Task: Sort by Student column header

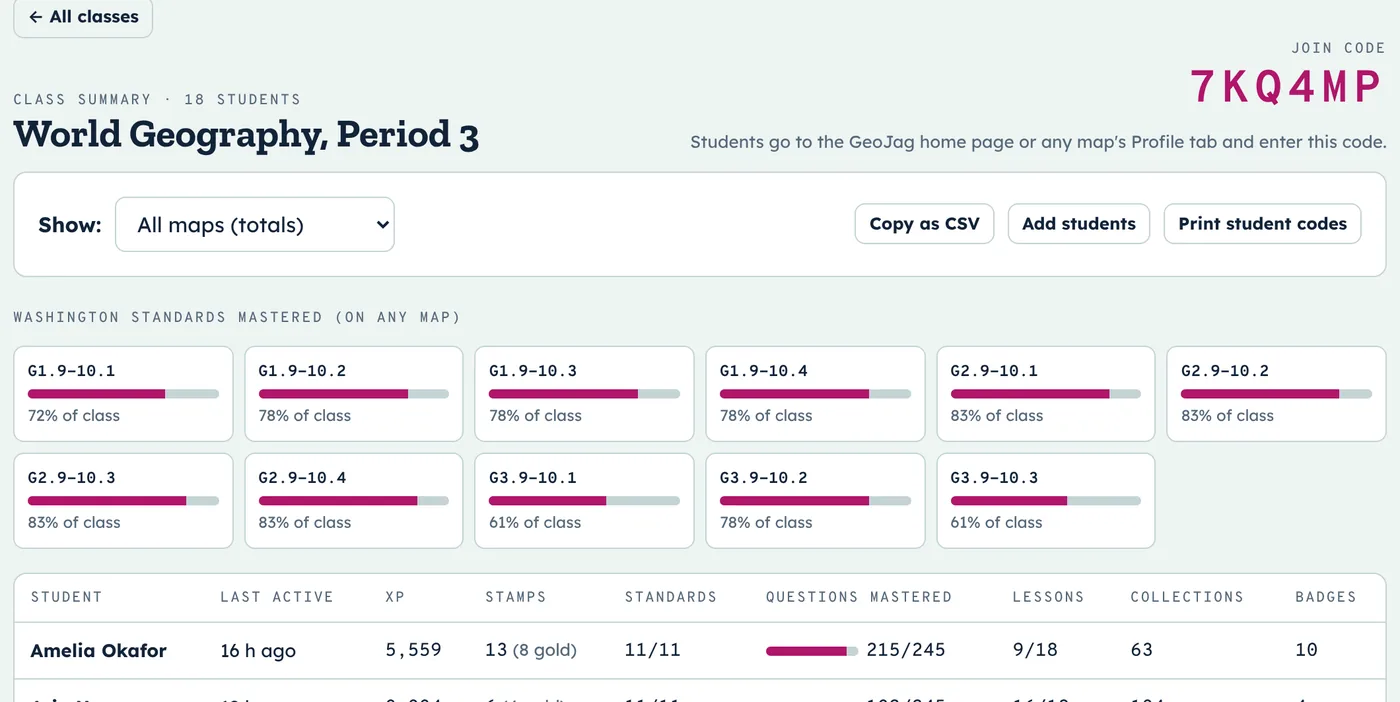Action: click(66, 597)
